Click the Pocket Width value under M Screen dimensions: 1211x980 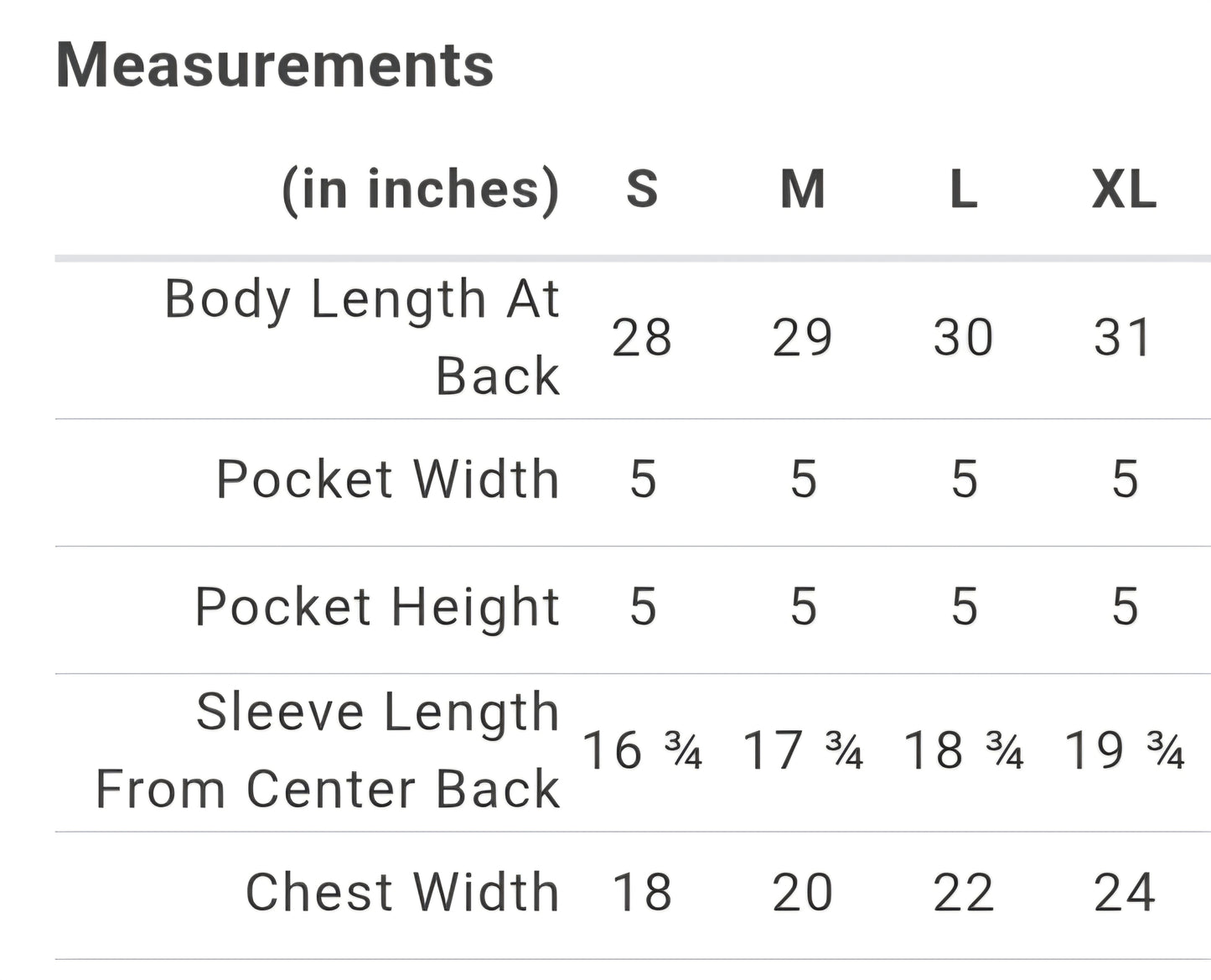(x=803, y=480)
